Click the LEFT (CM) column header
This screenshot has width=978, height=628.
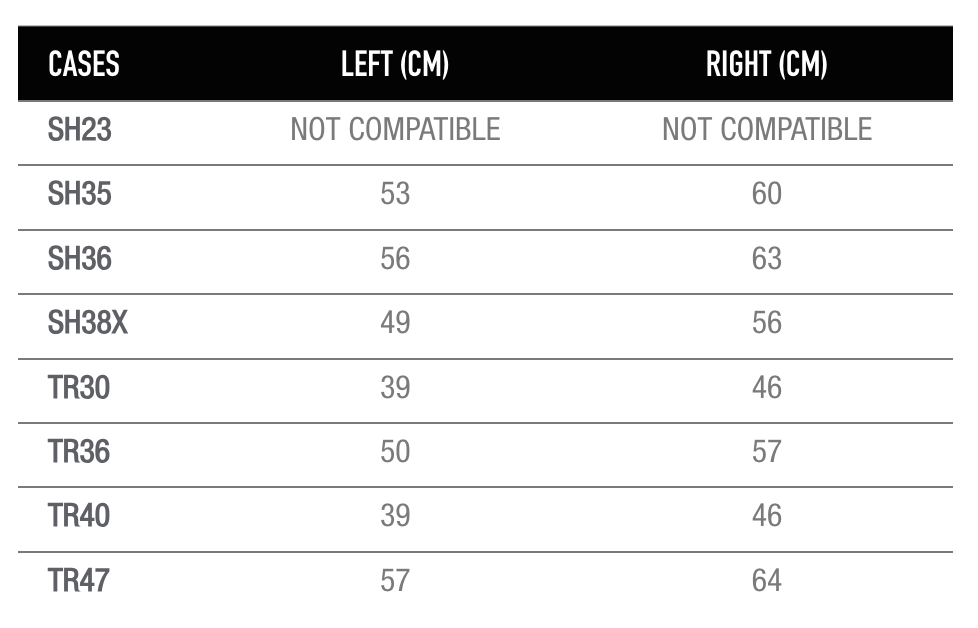395,64
